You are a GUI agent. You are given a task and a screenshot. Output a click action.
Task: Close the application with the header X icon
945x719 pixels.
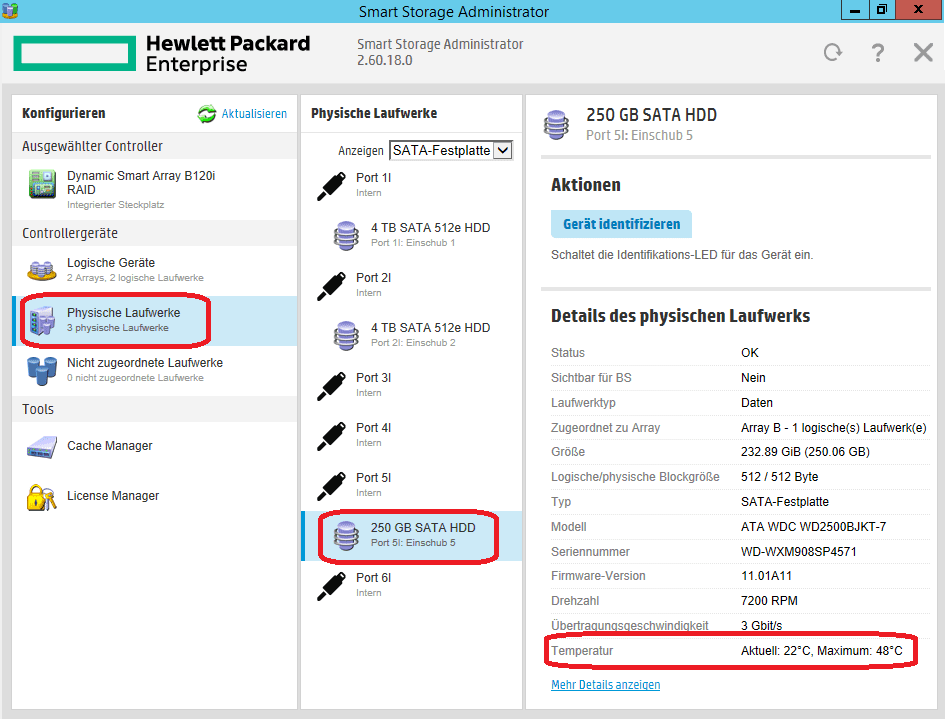click(923, 52)
